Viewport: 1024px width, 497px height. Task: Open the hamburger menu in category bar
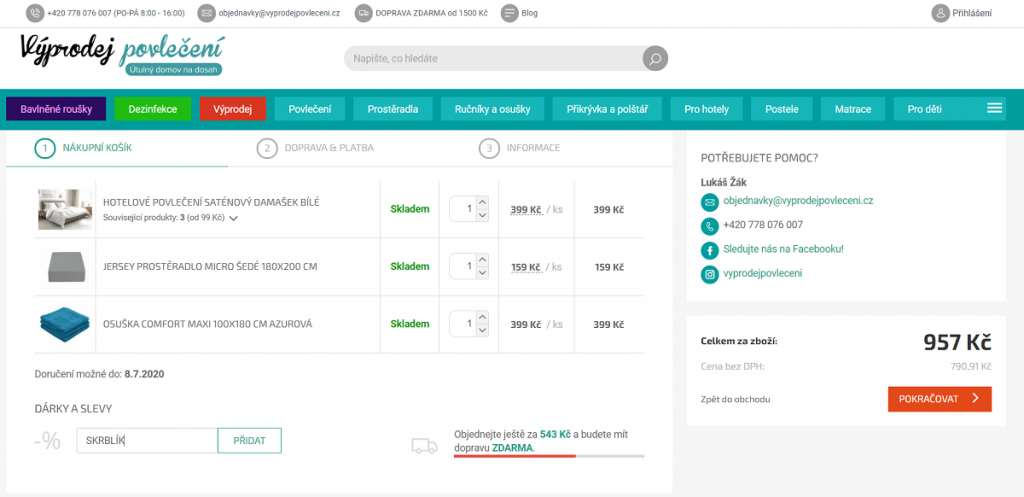(995, 108)
